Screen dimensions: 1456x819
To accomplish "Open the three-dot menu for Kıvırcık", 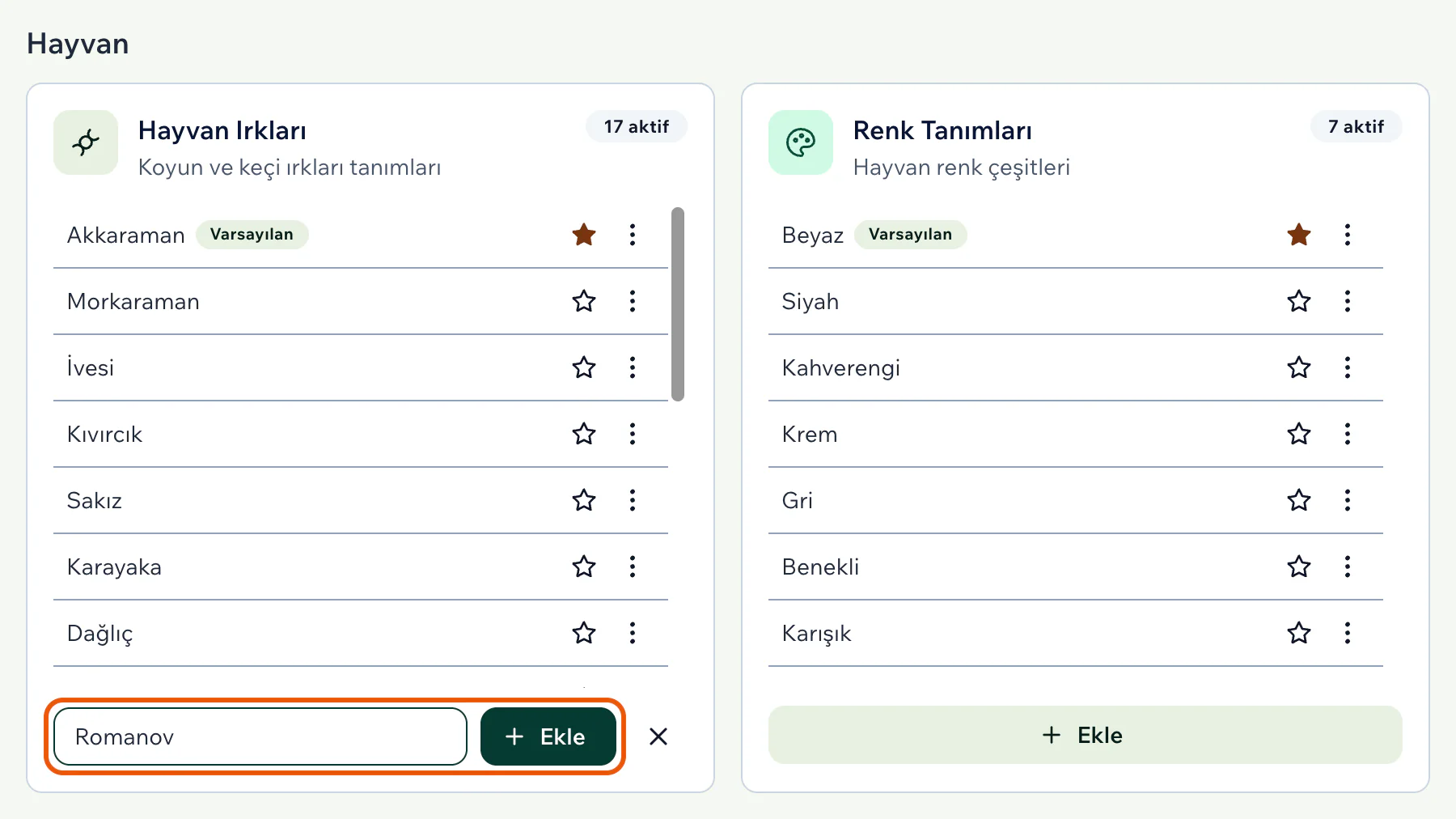I will [x=633, y=434].
